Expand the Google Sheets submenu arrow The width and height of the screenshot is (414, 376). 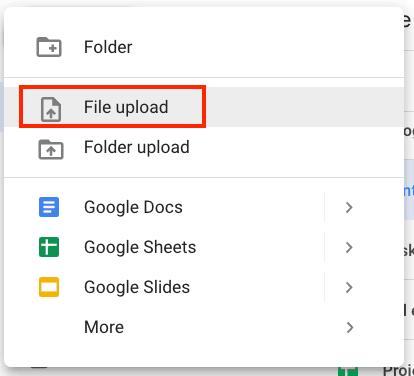(349, 247)
